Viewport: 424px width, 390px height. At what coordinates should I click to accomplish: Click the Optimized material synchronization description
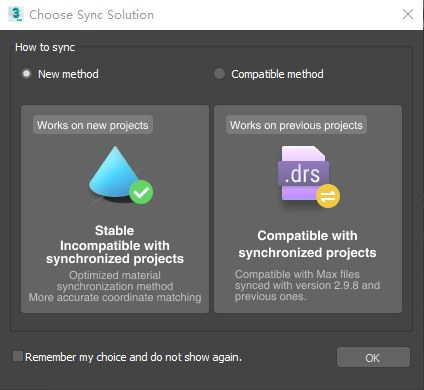pos(115,286)
